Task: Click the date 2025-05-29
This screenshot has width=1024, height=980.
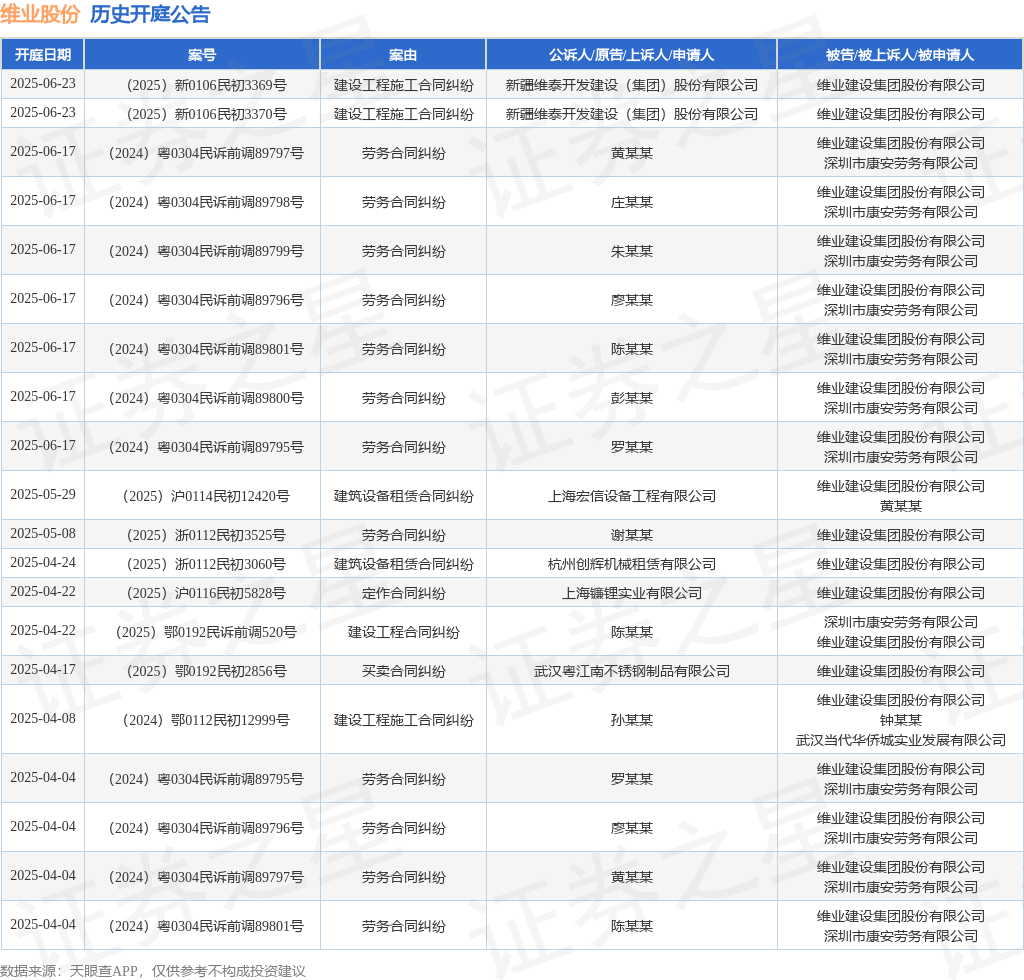Action: 43,494
